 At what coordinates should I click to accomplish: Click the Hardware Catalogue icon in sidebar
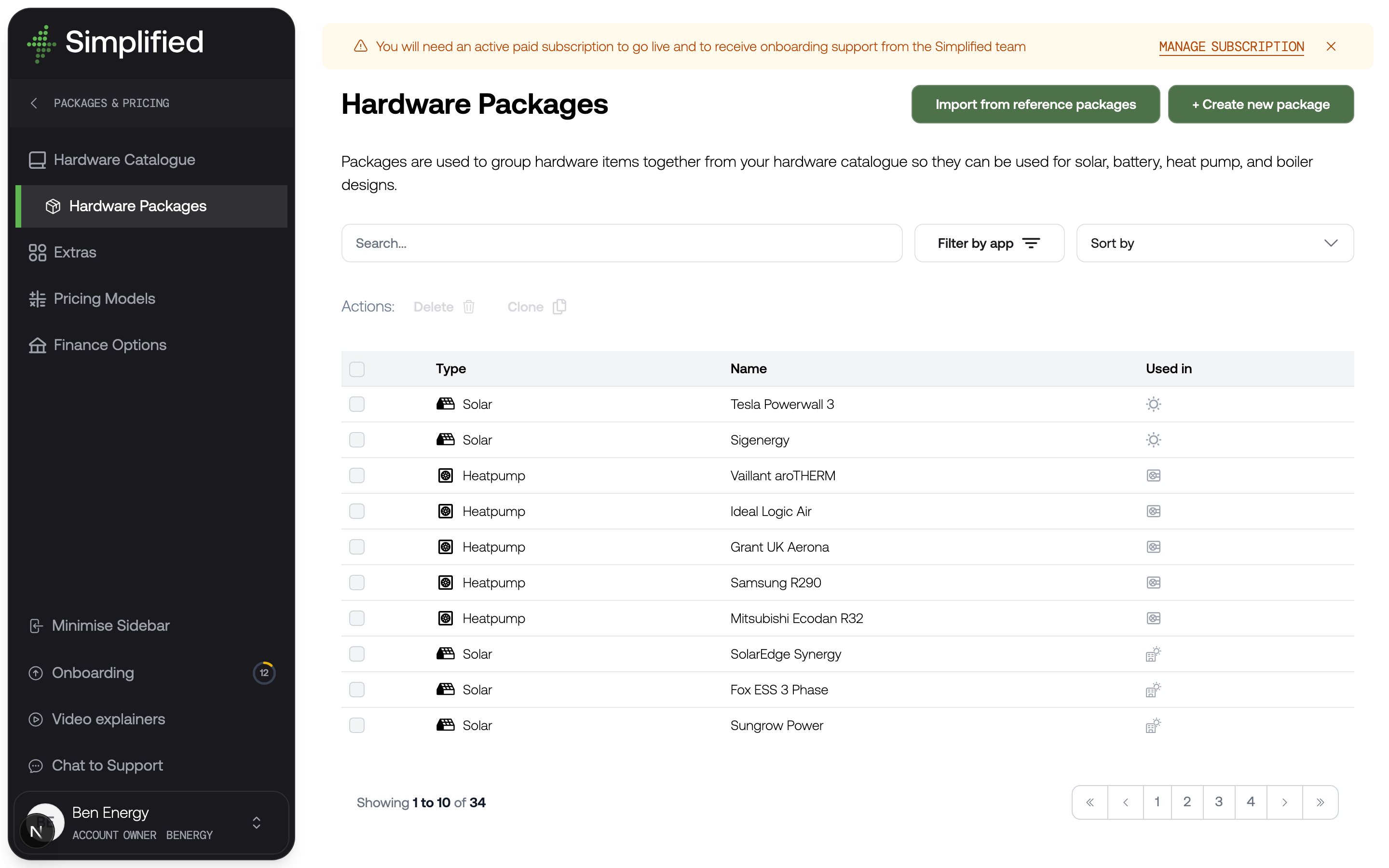click(37, 160)
